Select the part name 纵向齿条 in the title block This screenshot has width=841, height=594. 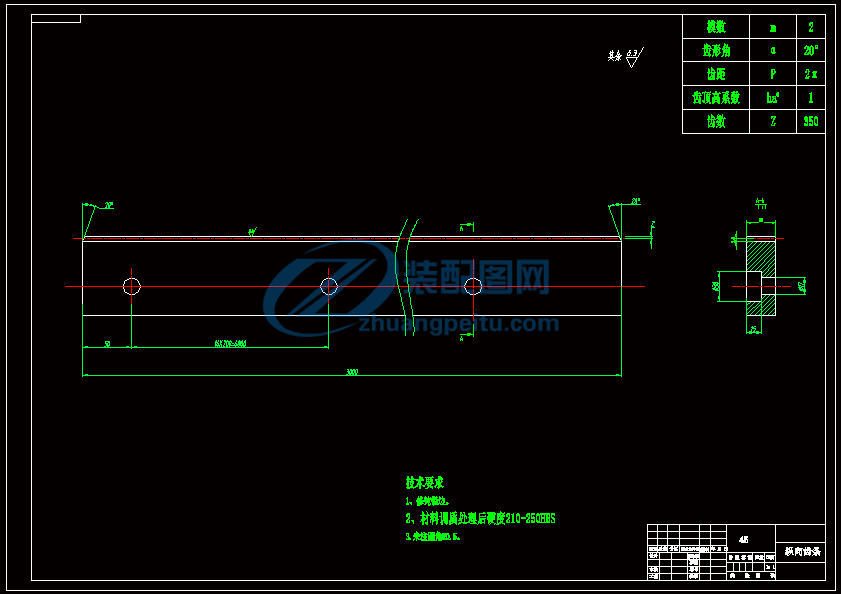[x=802, y=552]
